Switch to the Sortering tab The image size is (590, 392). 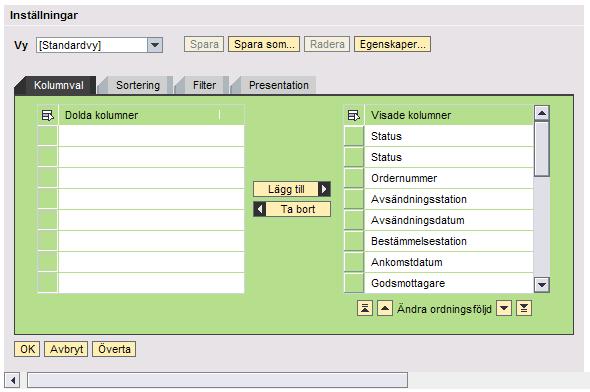pyautogui.click(x=138, y=85)
